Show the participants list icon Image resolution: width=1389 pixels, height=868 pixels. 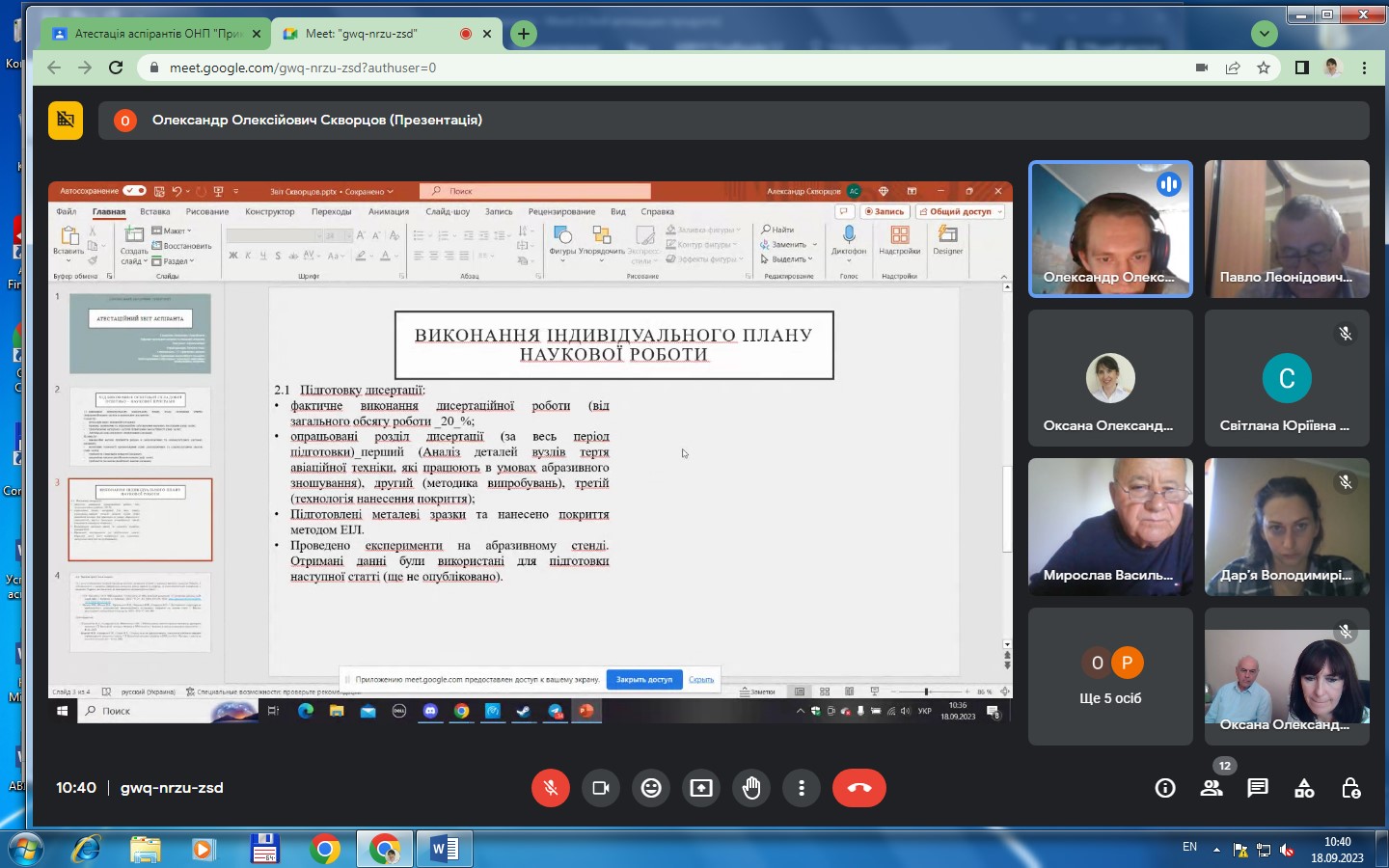1212,788
